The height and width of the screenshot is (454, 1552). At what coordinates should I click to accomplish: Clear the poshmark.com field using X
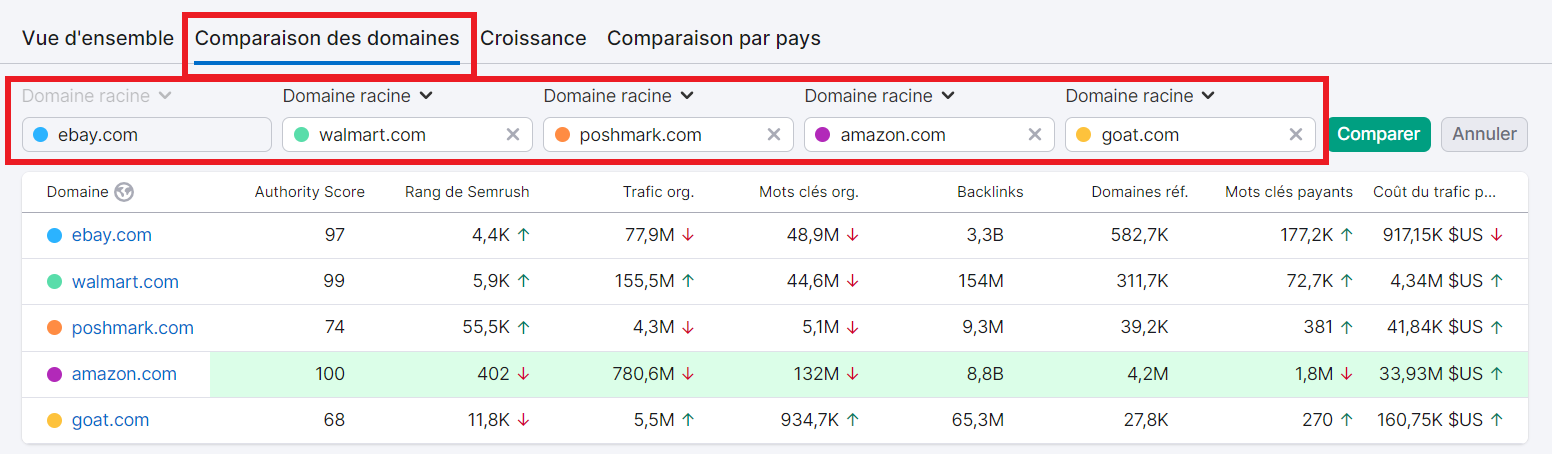773,135
